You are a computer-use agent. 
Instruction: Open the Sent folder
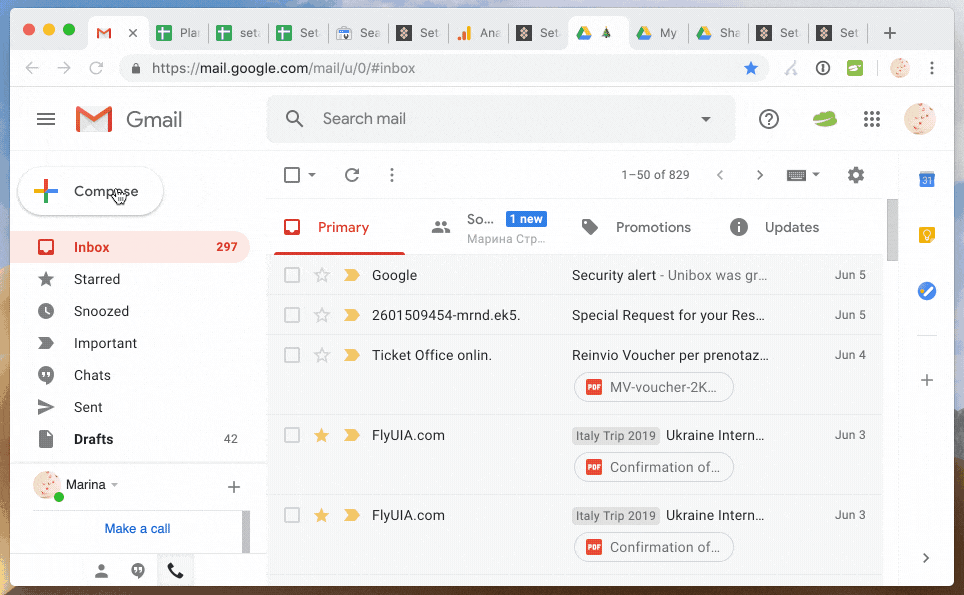tap(130, 407)
